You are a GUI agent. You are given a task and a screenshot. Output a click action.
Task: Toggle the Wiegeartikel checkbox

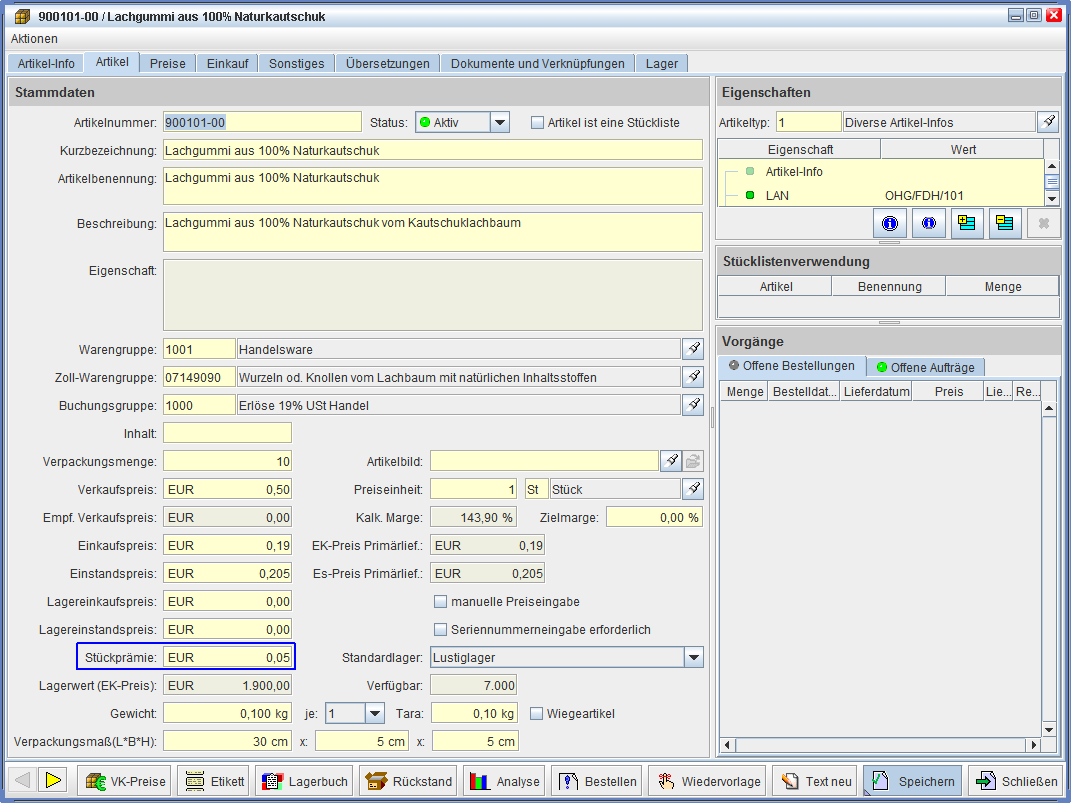pos(537,714)
